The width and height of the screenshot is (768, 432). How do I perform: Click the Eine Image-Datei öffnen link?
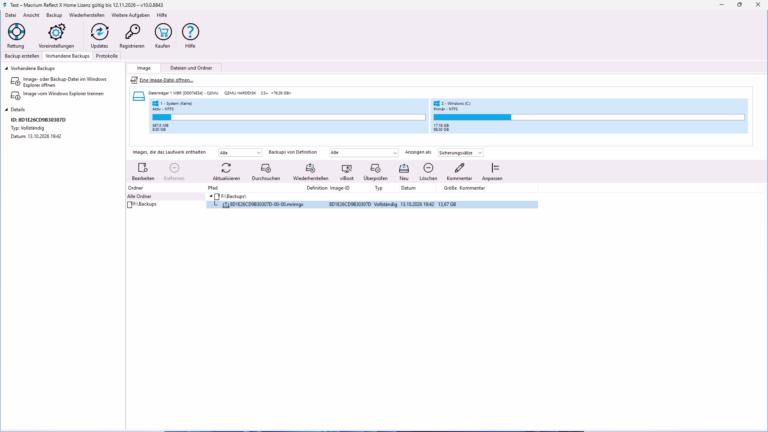coord(166,80)
